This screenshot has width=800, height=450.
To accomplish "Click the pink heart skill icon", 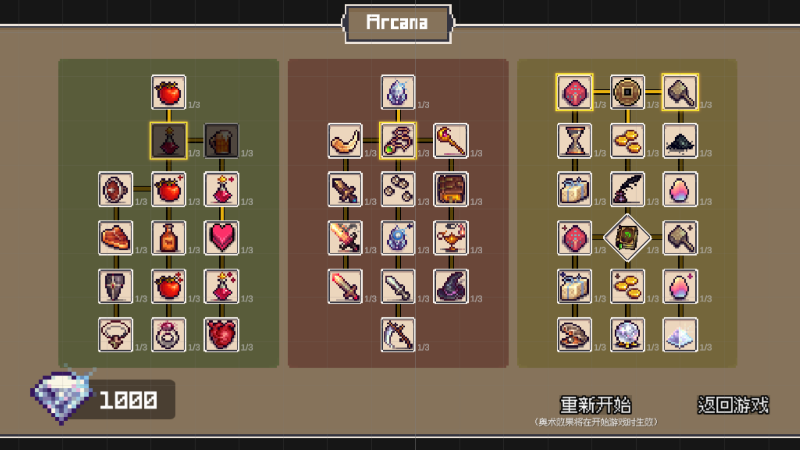I will tap(221, 238).
